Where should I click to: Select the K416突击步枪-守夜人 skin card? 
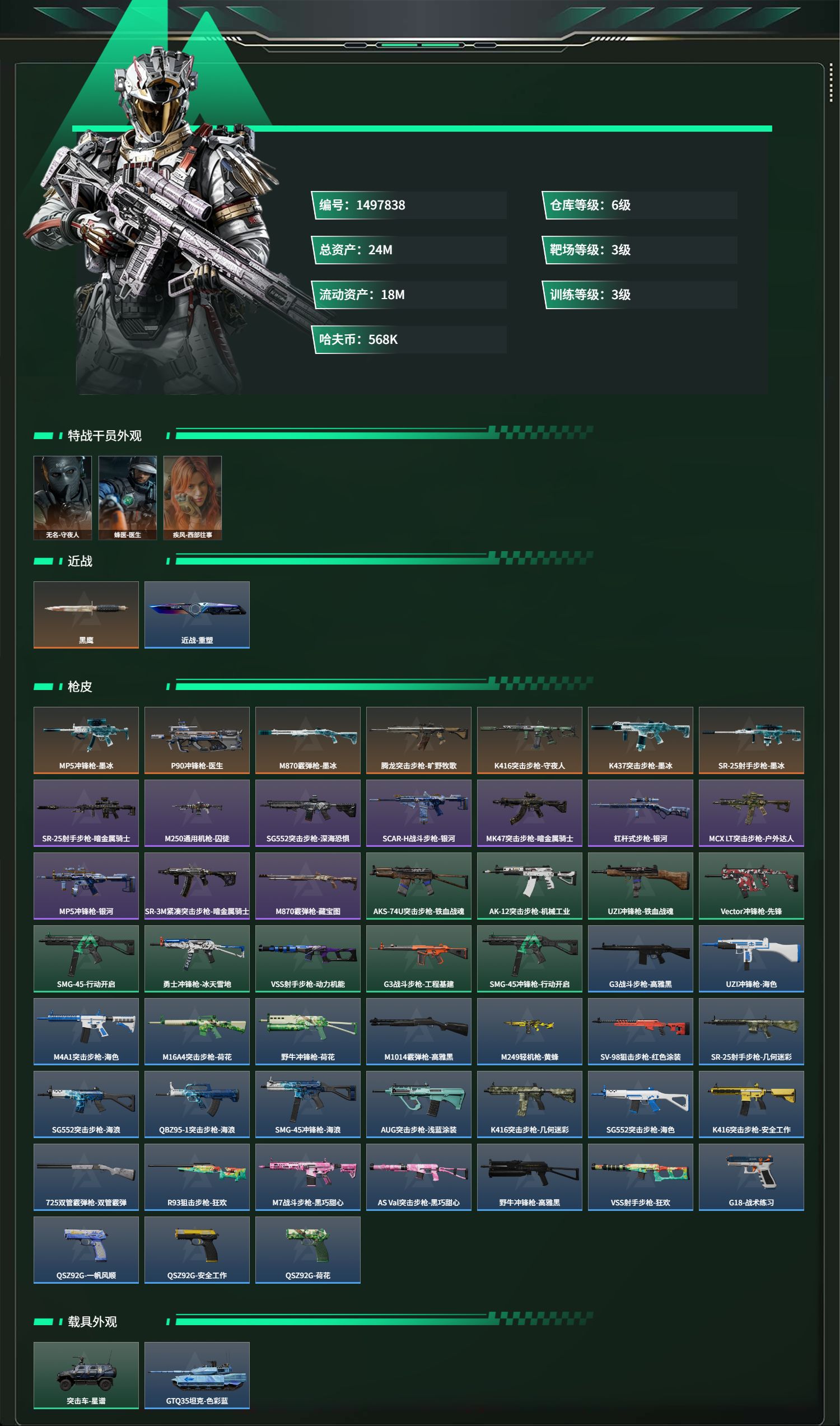pos(530,740)
